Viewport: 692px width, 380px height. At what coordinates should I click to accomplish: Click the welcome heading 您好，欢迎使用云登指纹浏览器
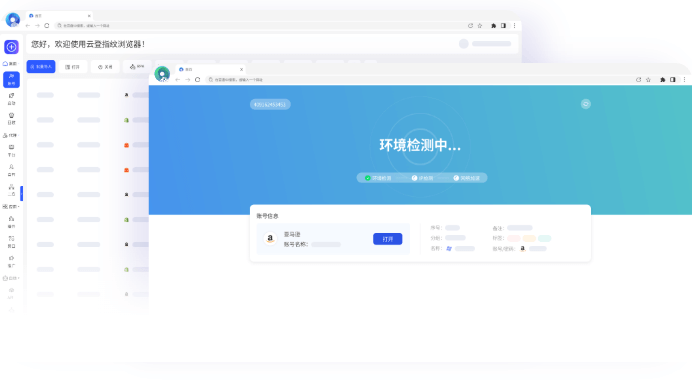click(88, 44)
